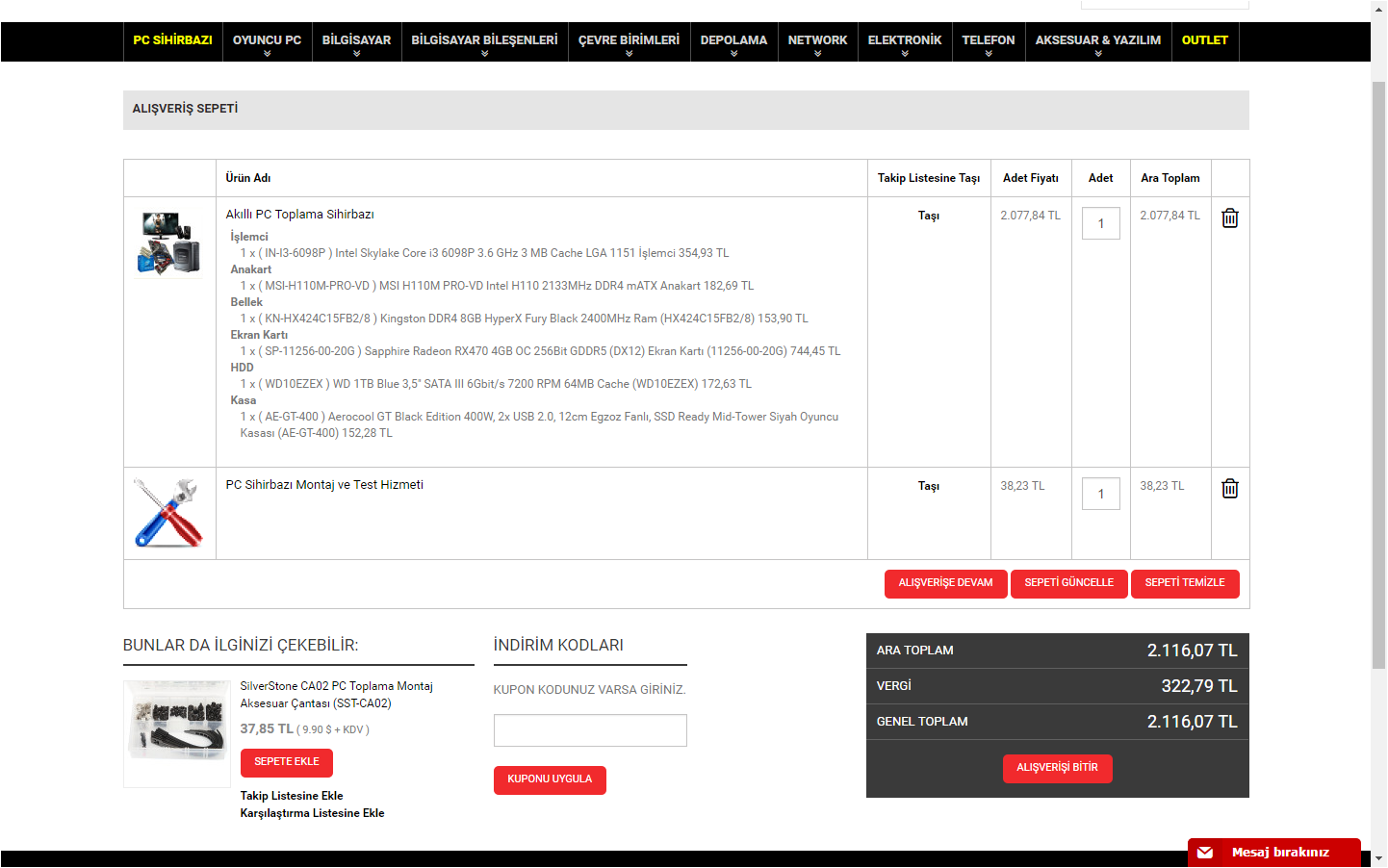Click Takip Listesine Ekle link
Screen dimensions: 1388x868
[292, 796]
